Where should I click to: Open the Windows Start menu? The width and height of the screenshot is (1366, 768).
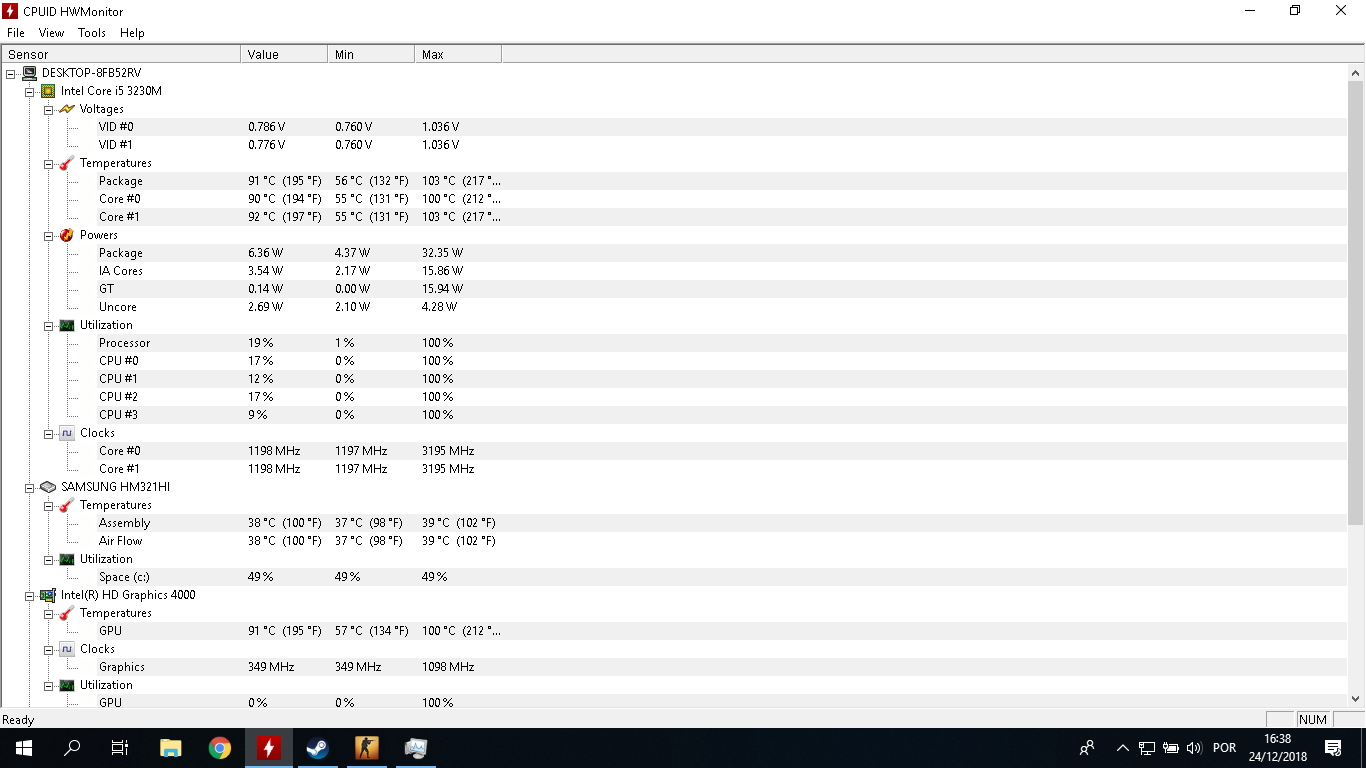pos(23,748)
